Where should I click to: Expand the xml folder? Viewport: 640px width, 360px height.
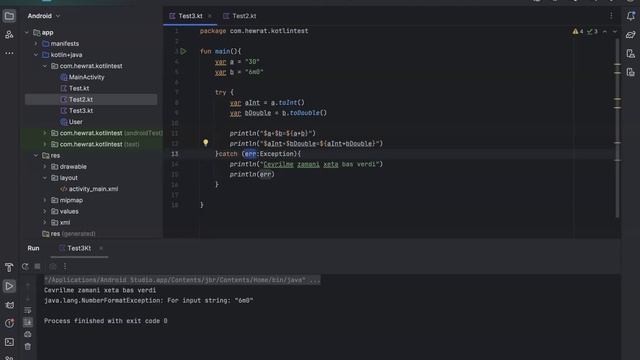pos(45,222)
